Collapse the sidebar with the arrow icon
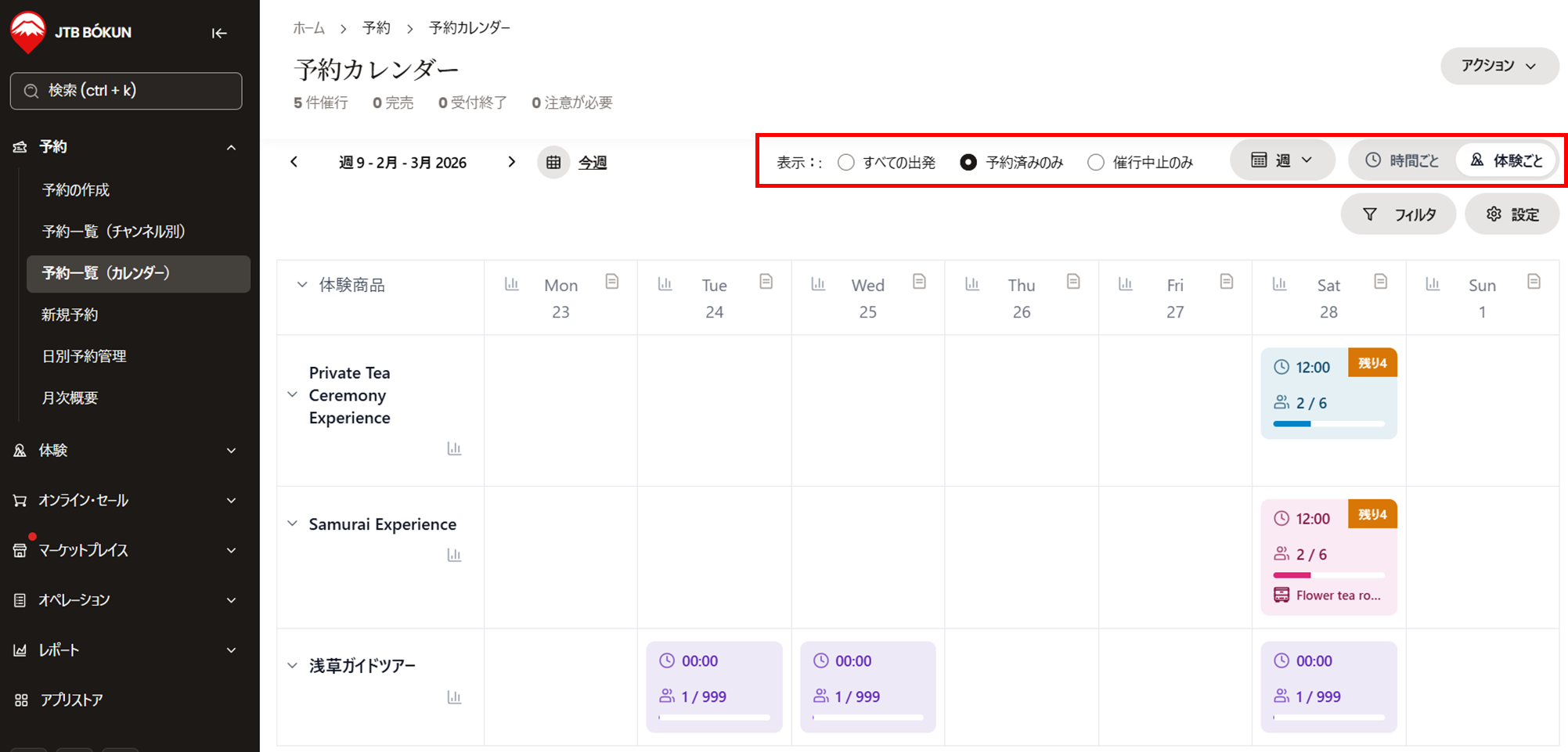 coord(219,33)
